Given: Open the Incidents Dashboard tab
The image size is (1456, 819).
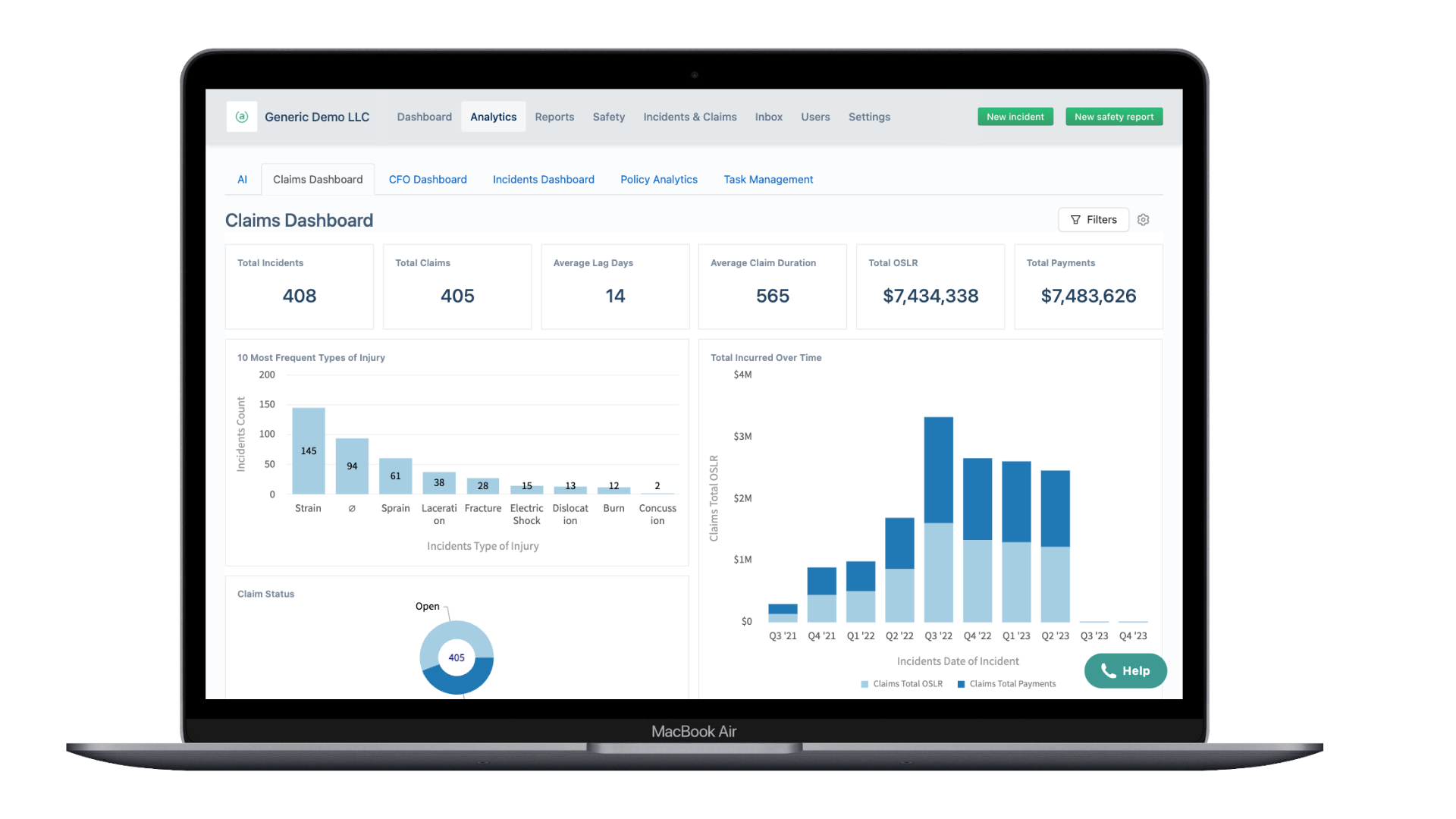Looking at the screenshot, I should tap(543, 180).
